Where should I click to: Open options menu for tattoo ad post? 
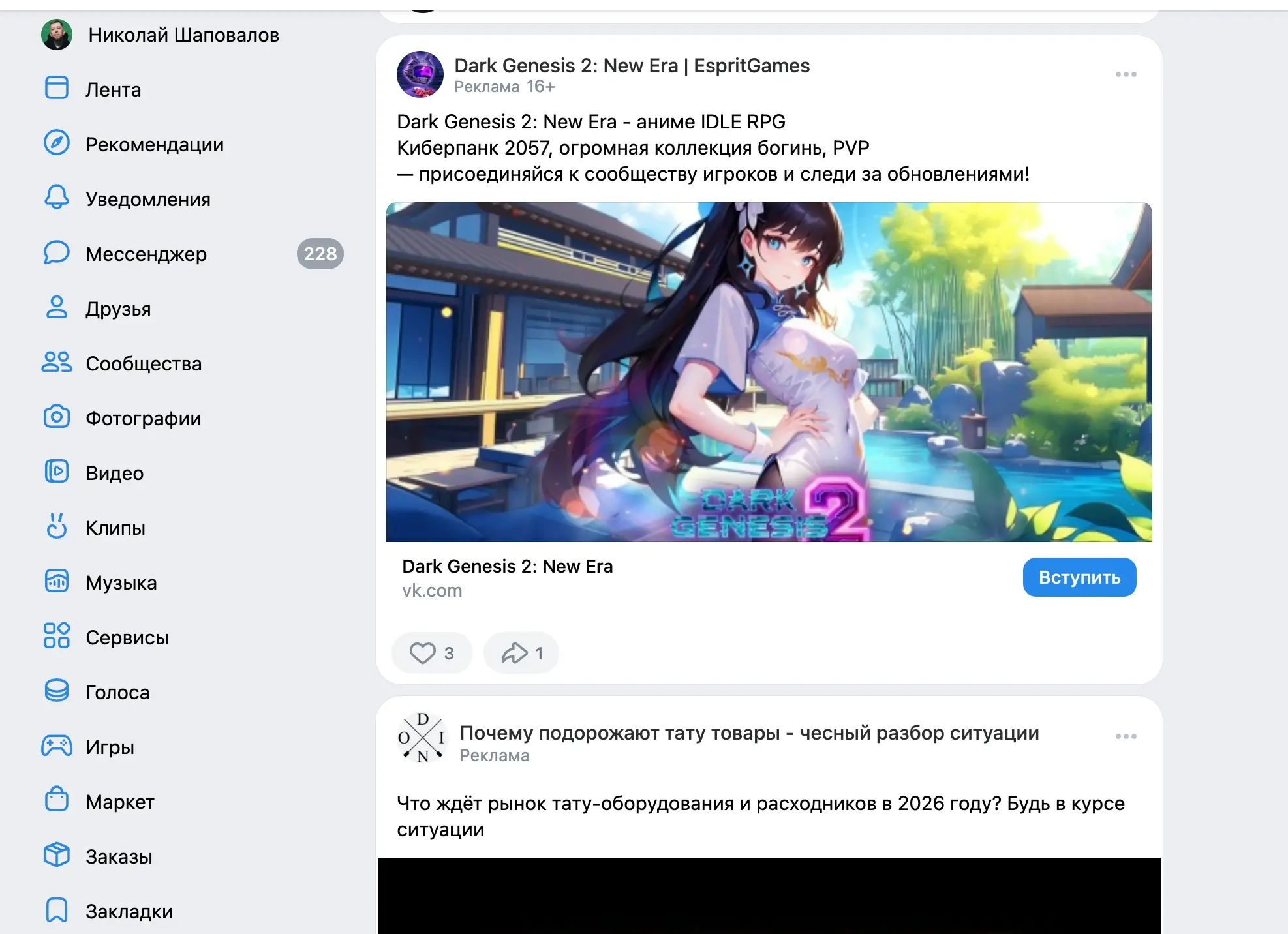[1126, 736]
